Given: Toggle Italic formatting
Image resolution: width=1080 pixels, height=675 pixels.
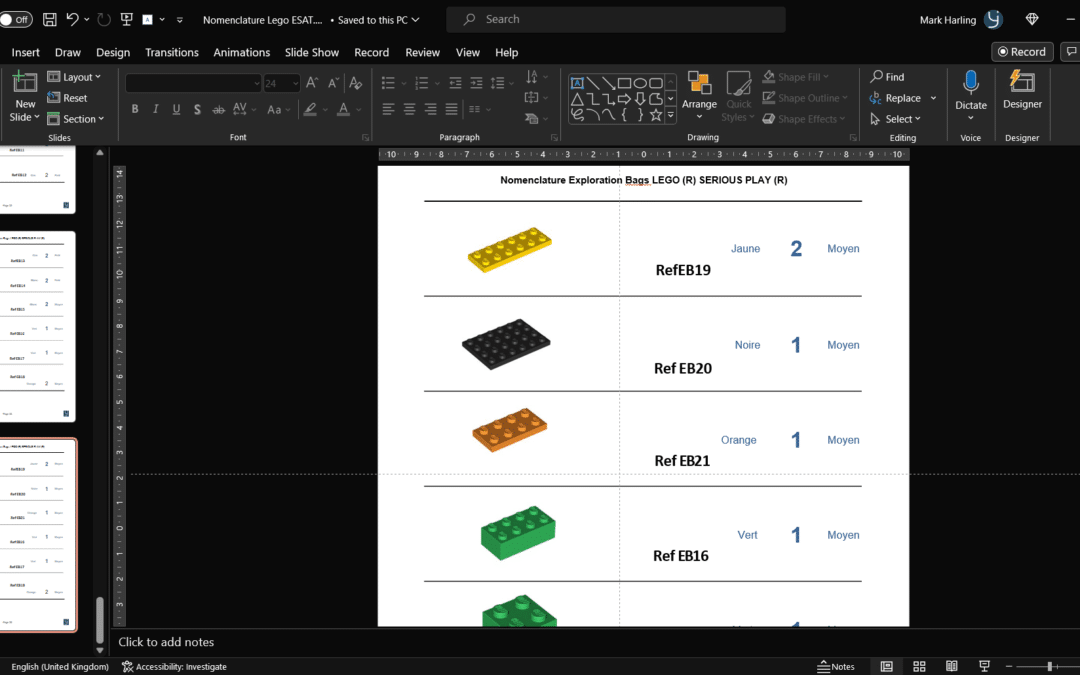Looking at the screenshot, I should click(x=155, y=109).
